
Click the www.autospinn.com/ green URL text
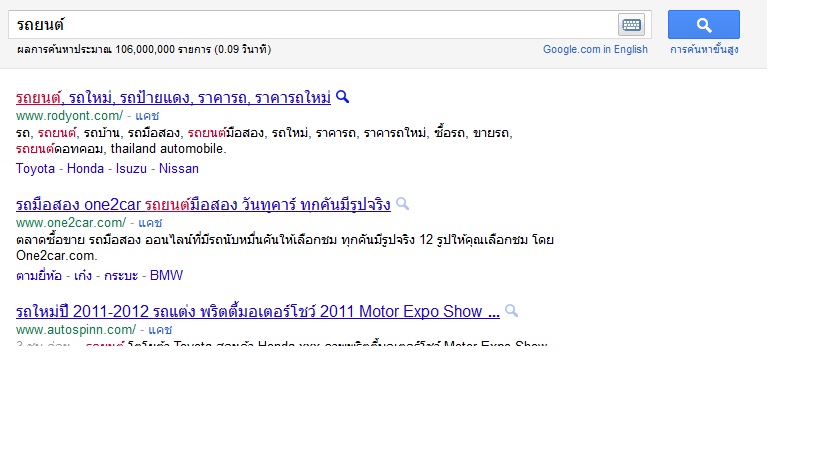tap(76, 330)
